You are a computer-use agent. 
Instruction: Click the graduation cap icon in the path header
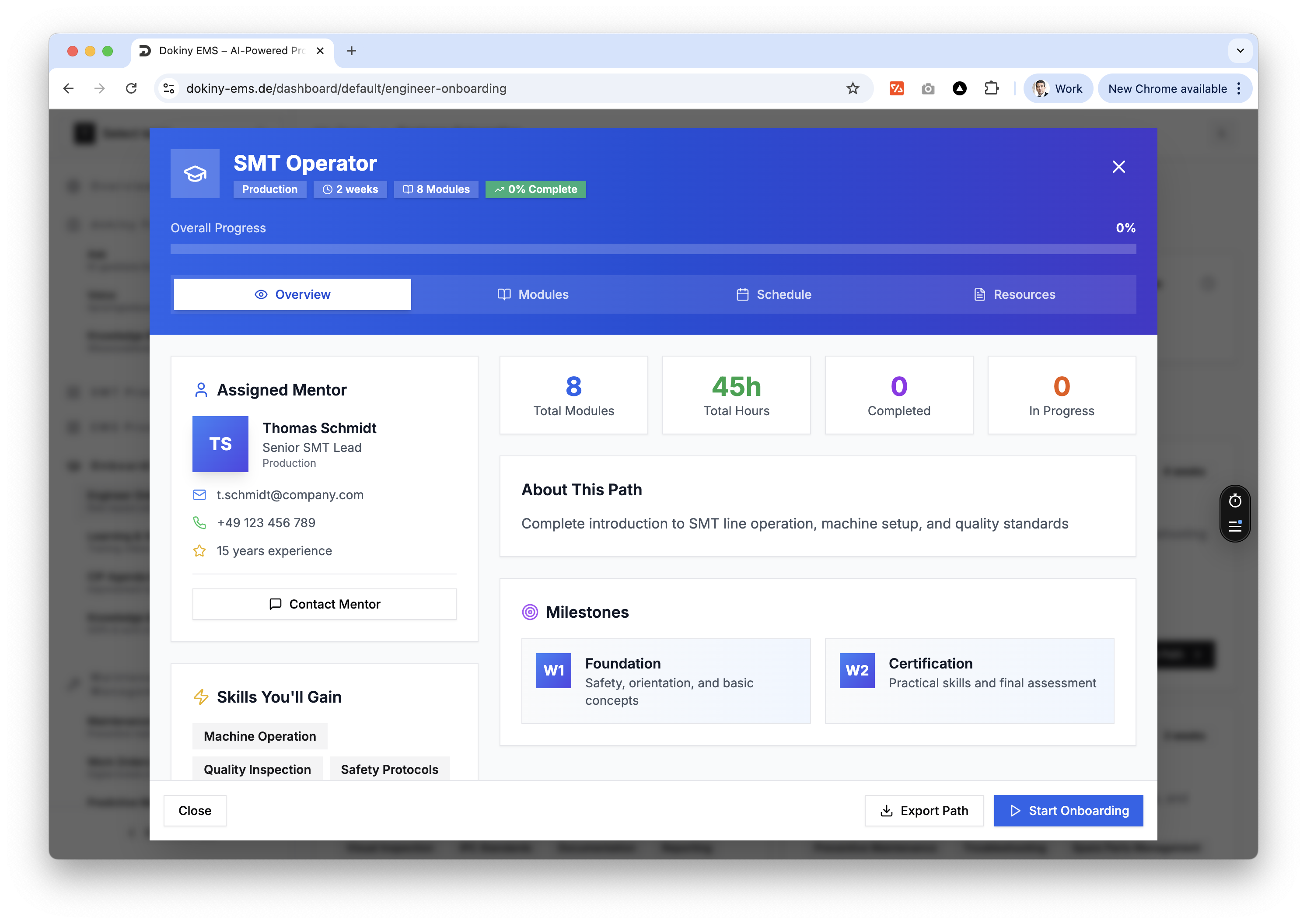195,173
